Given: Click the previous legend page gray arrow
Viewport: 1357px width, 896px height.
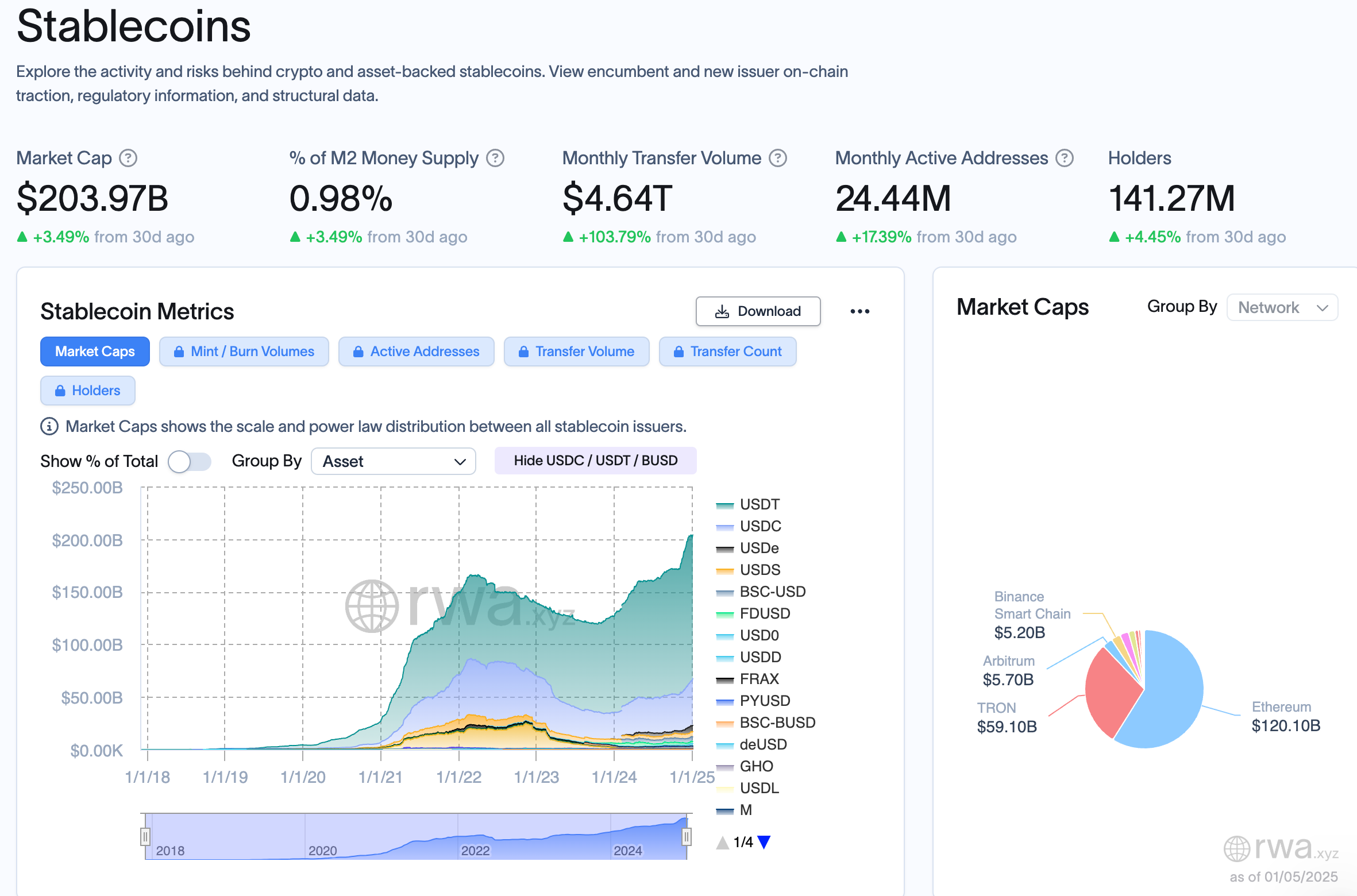Looking at the screenshot, I should pyautogui.click(x=722, y=843).
